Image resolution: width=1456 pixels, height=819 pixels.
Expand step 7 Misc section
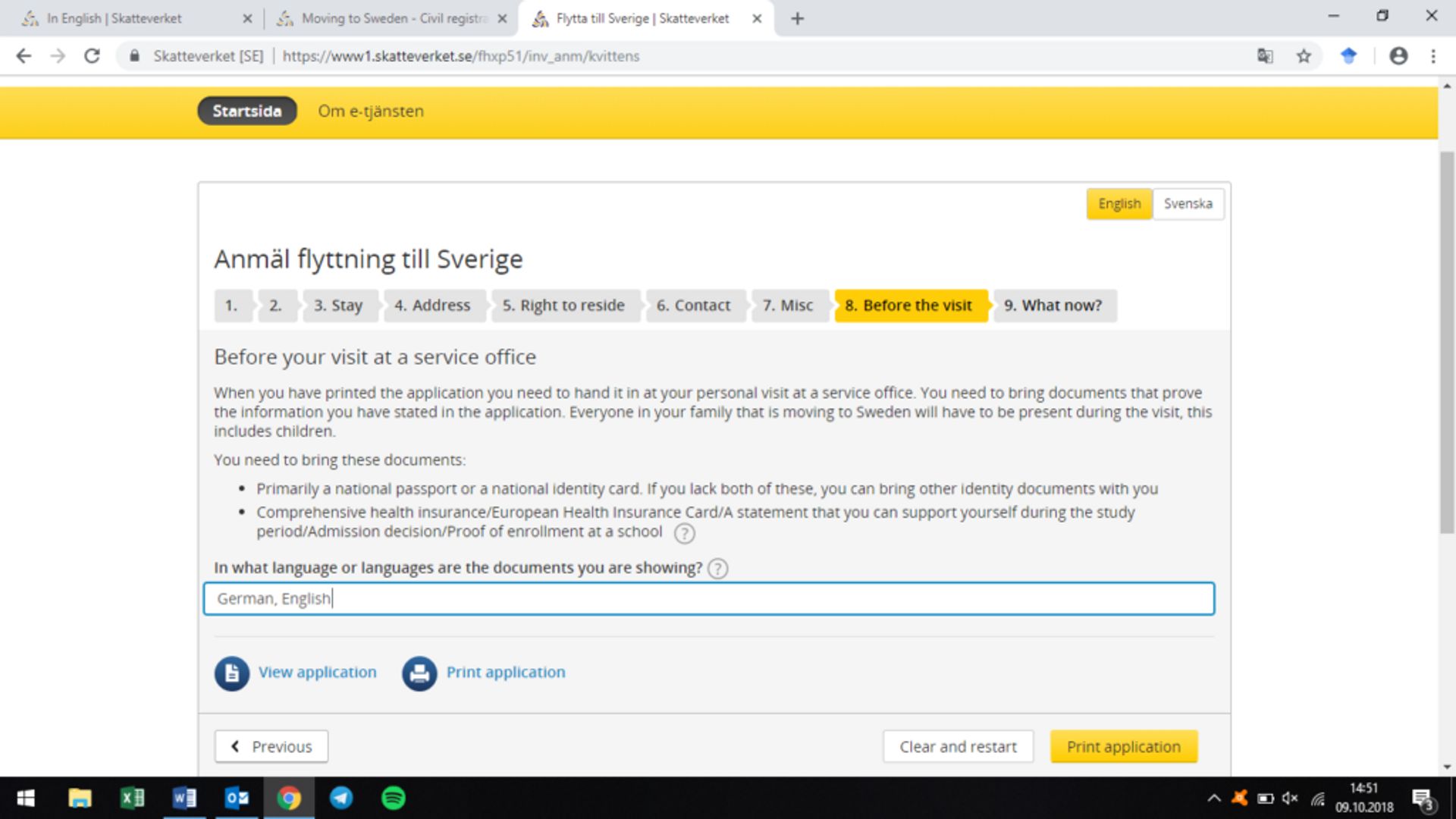(787, 305)
